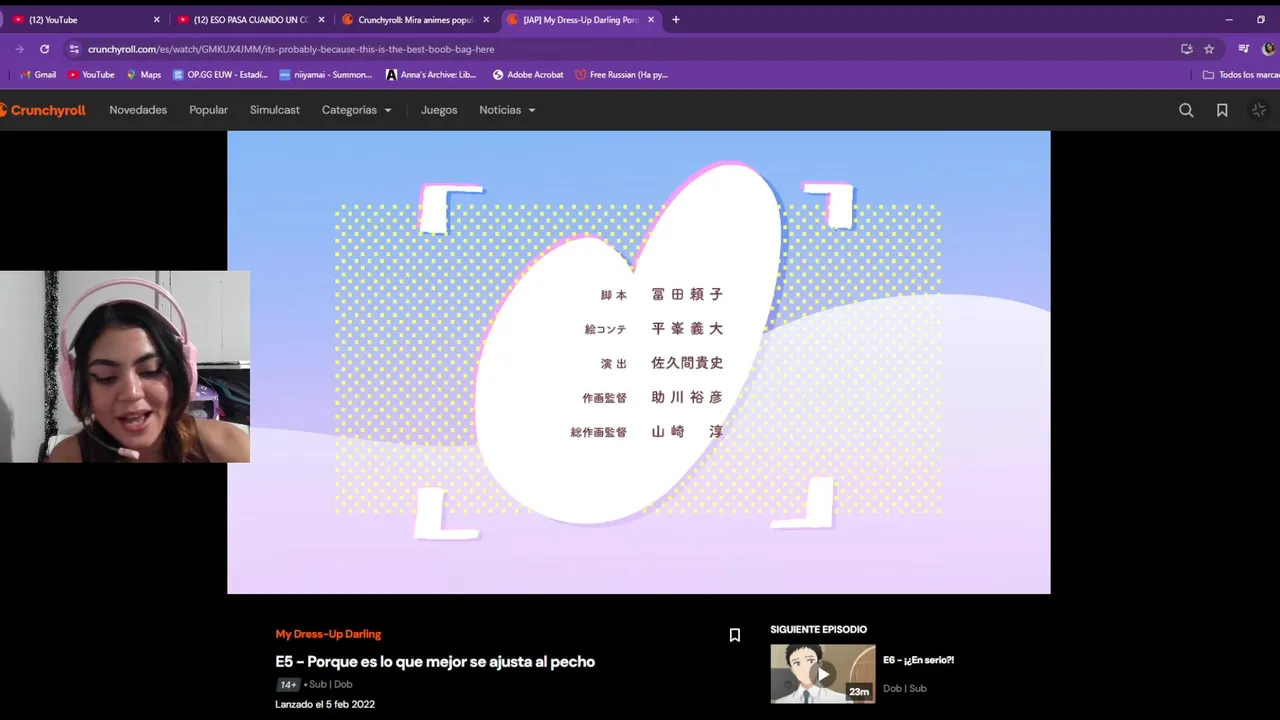The height and width of the screenshot is (720, 1280).
Task: Play next episode E6 thumbnail
Action: 823,673
